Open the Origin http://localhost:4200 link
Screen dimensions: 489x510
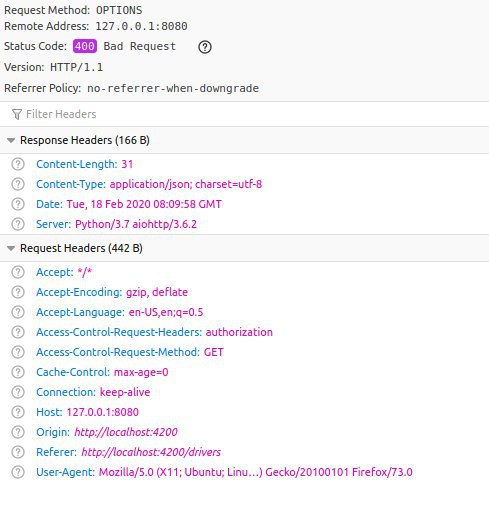point(126,432)
